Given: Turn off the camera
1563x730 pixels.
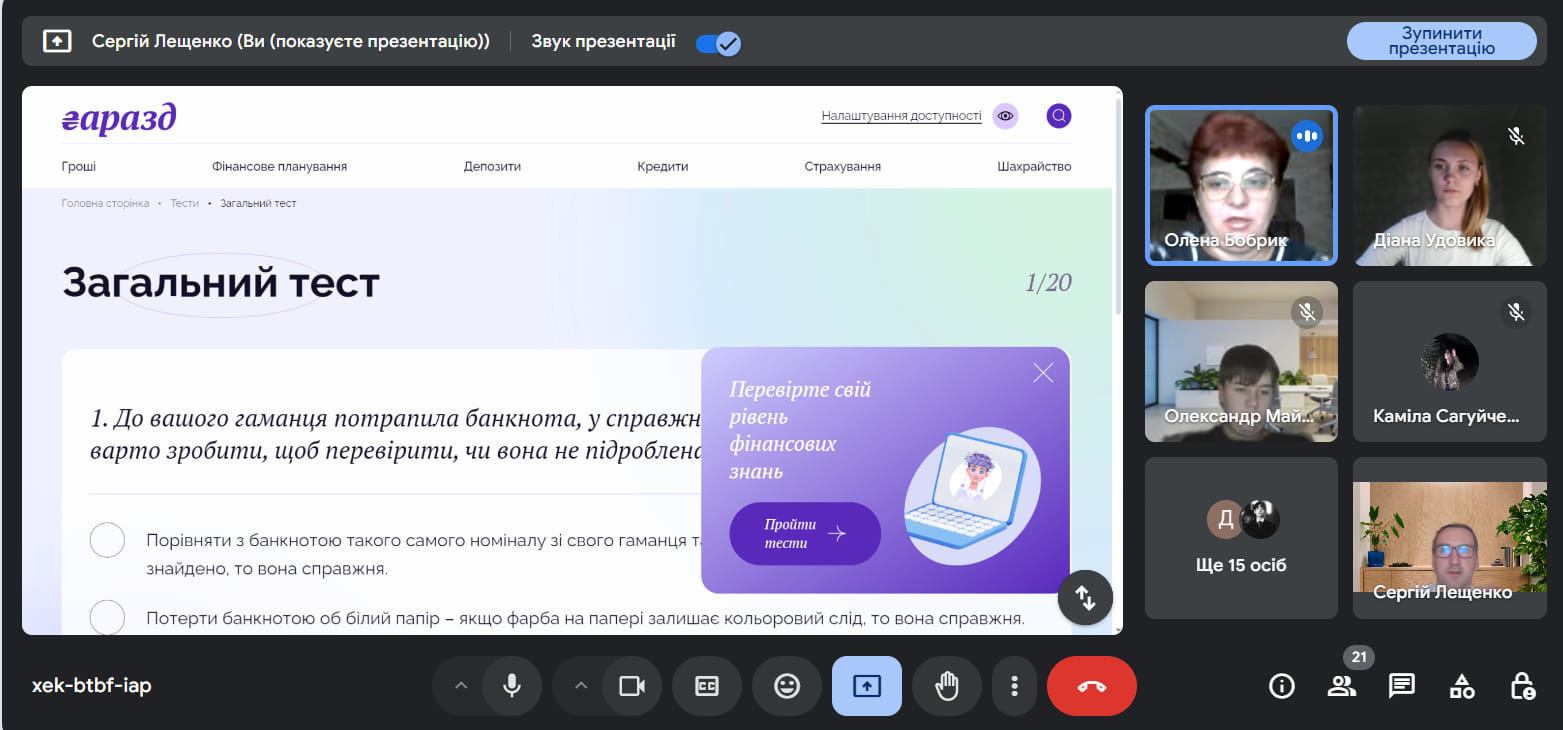Looking at the screenshot, I should point(607,686).
